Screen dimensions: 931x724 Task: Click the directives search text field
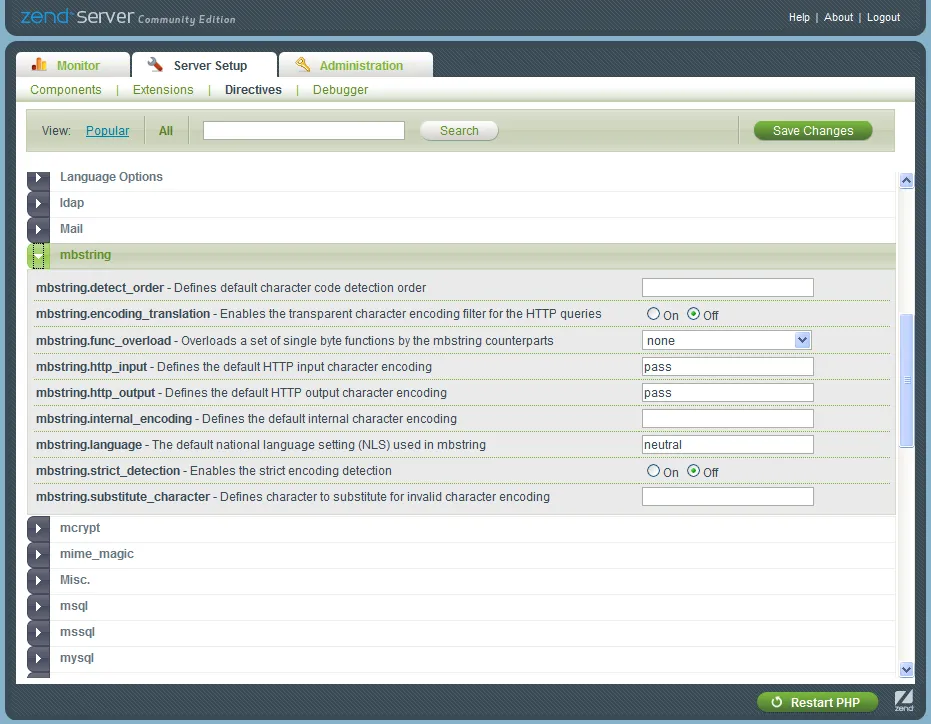(304, 131)
